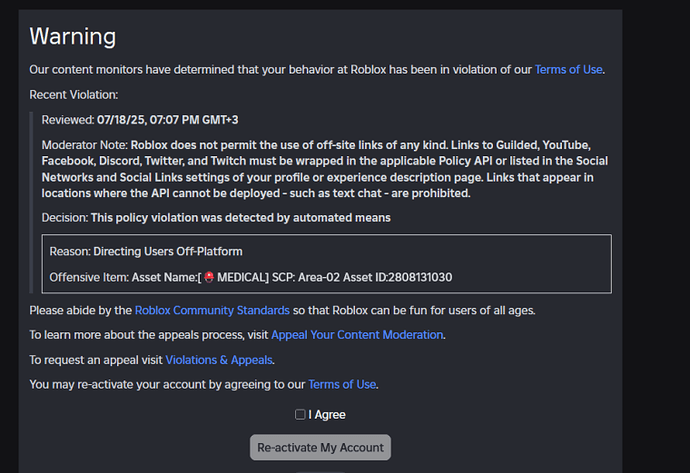Click the "Recent Violation:" label
The width and height of the screenshot is (690, 473).
click(x=74, y=95)
